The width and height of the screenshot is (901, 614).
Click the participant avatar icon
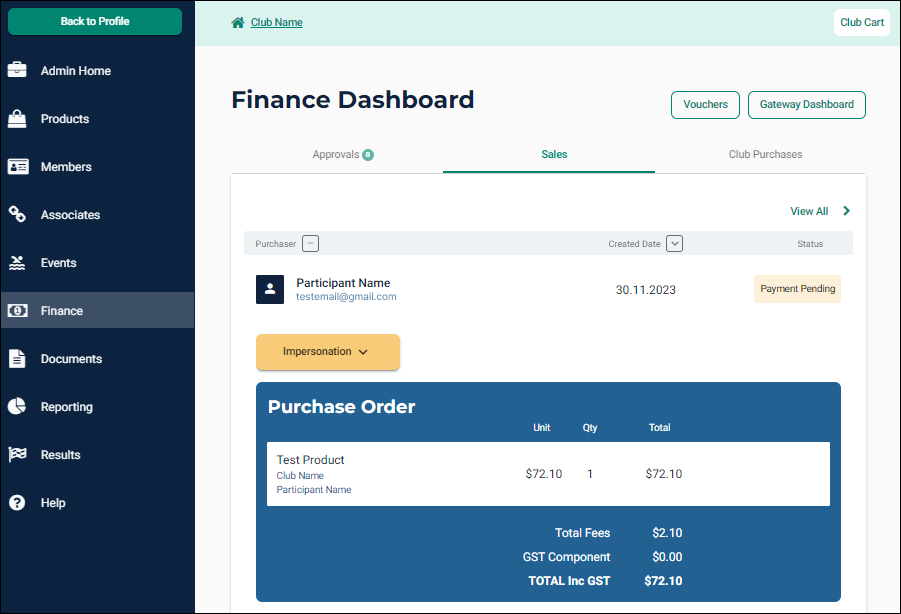[270, 289]
